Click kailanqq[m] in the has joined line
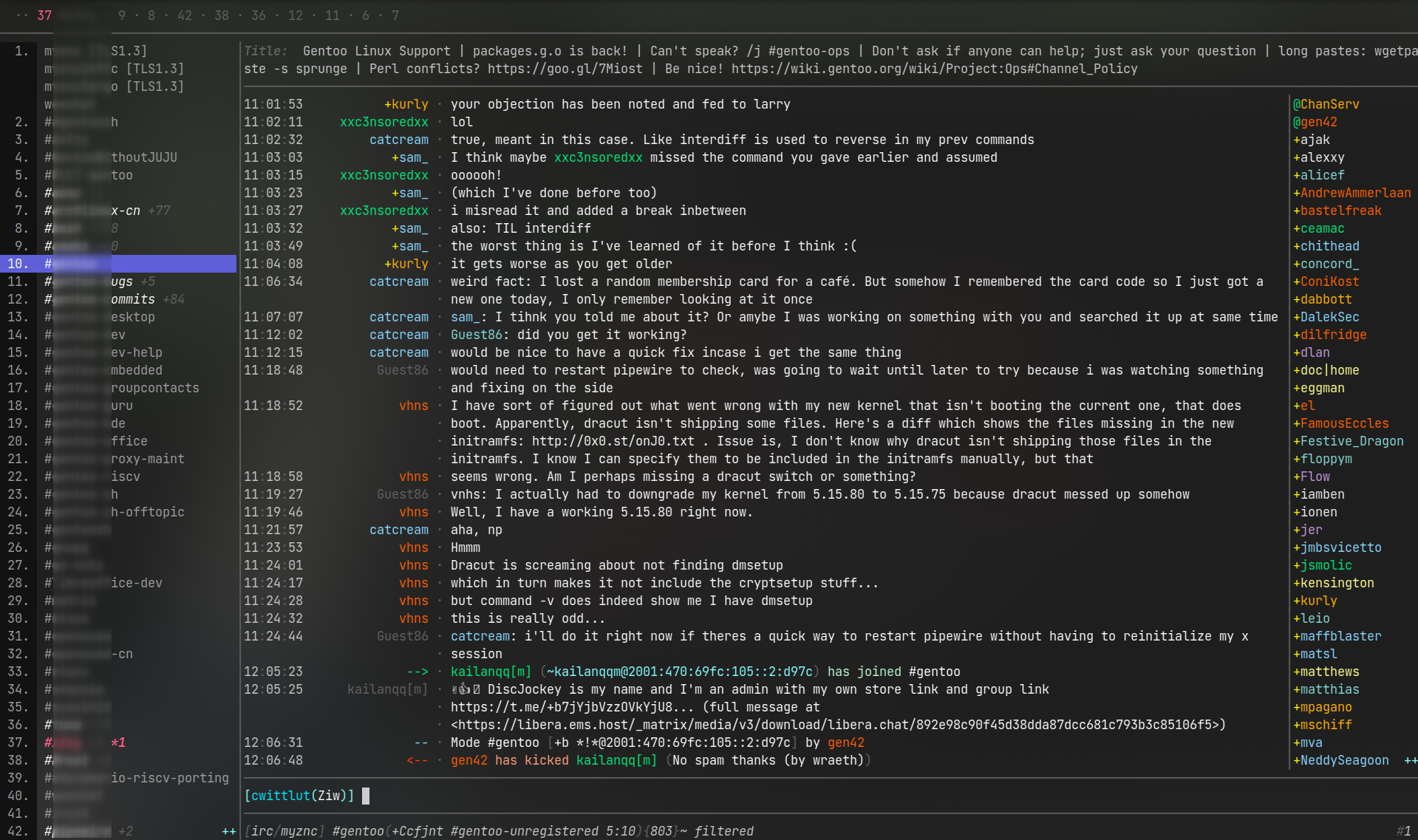Image resolution: width=1418 pixels, height=840 pixels. (x=491, y=672)
